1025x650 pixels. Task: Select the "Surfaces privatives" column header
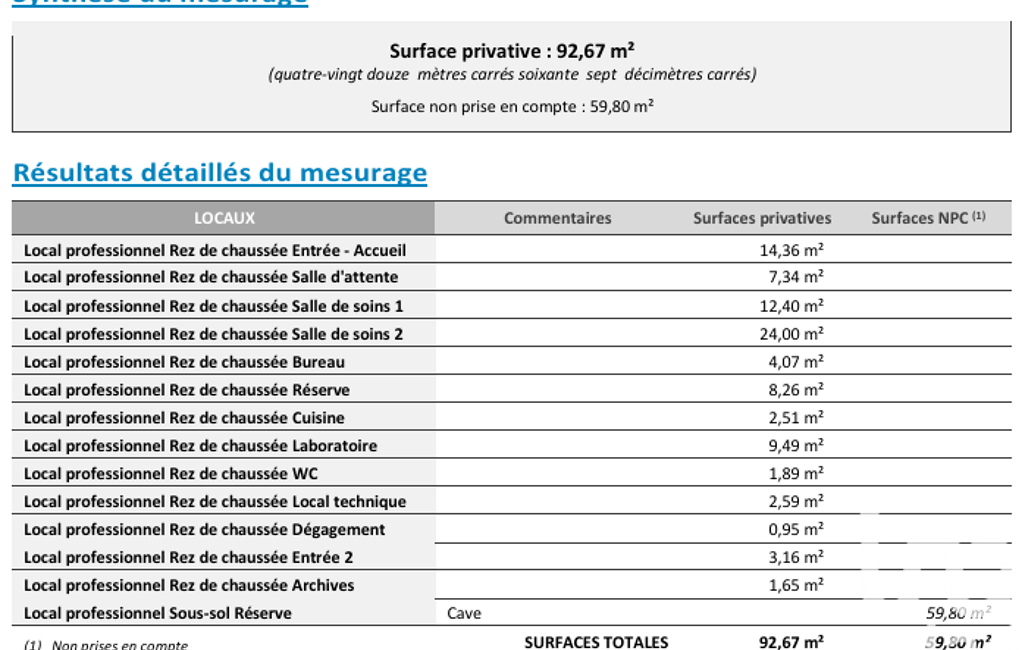(x=762, y=218)
